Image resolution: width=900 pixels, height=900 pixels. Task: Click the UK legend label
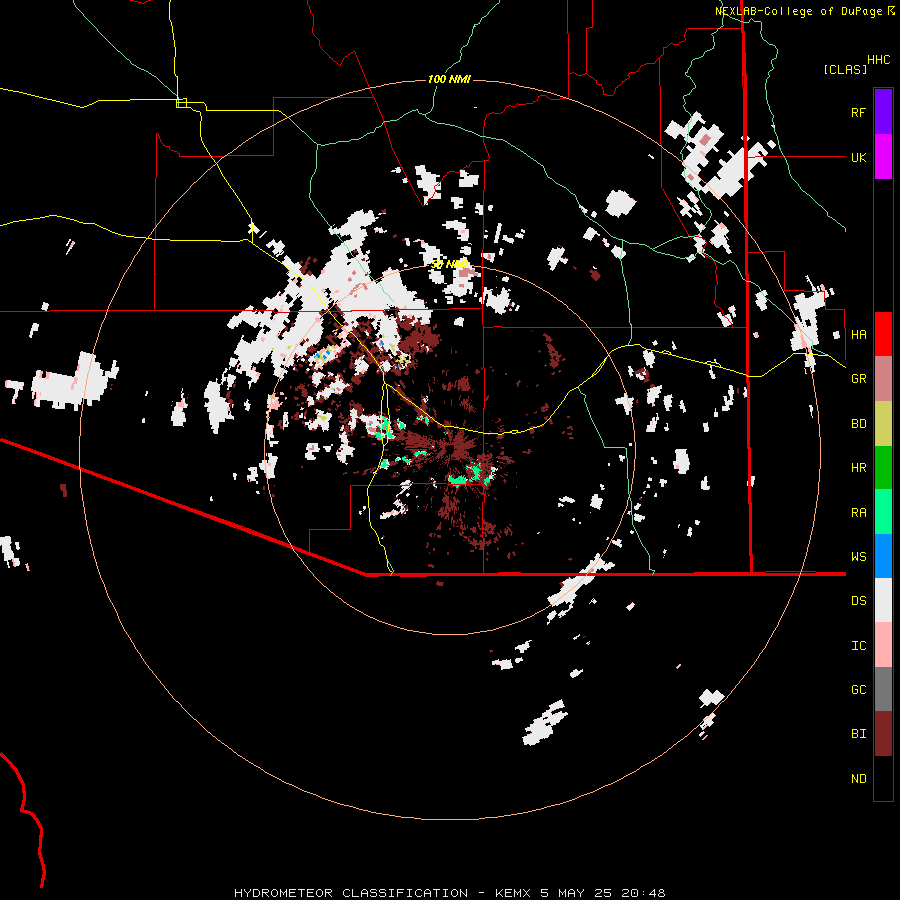[858, 157]
